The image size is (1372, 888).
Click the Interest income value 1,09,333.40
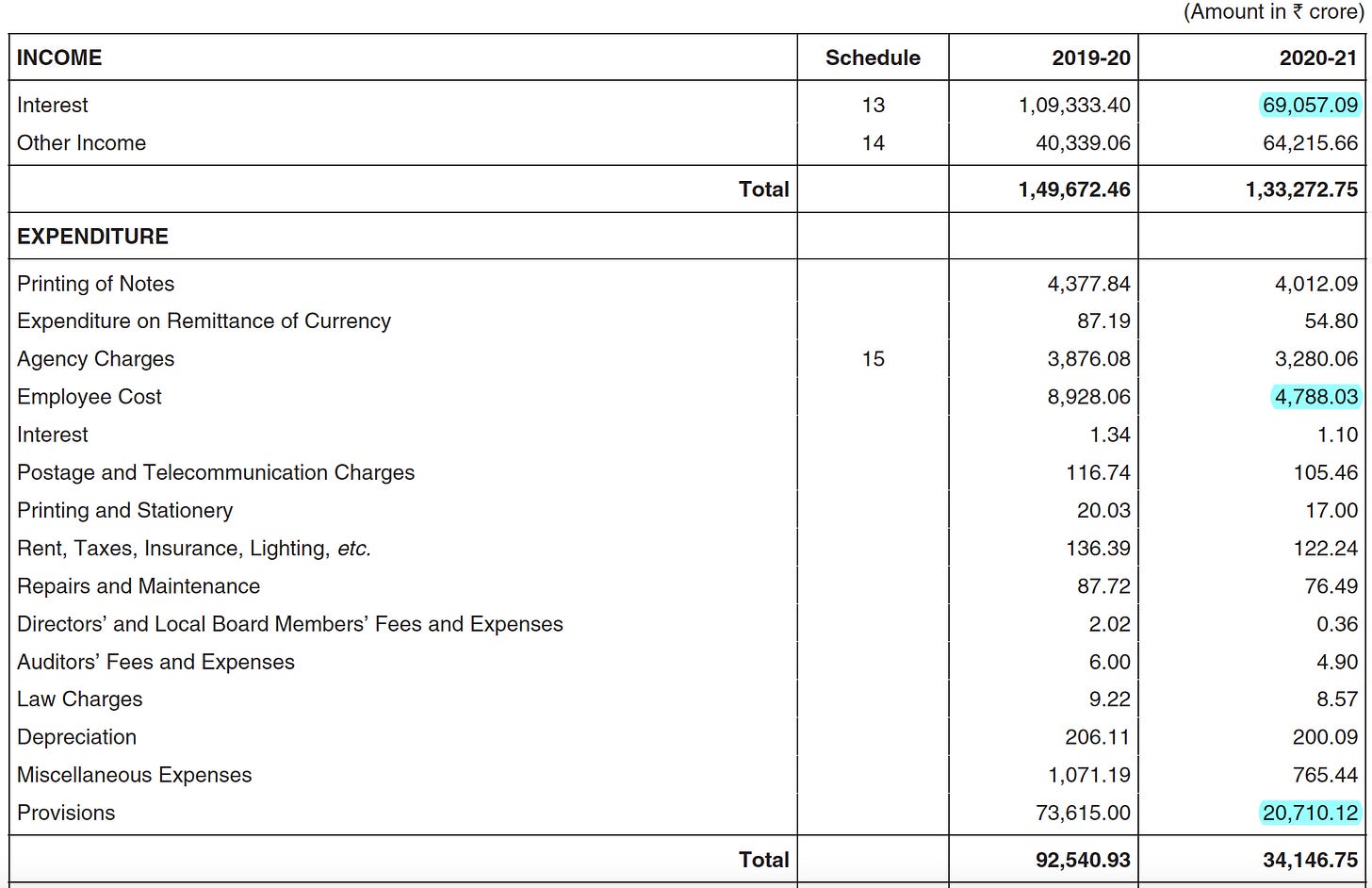click(x=1074, y=105)
